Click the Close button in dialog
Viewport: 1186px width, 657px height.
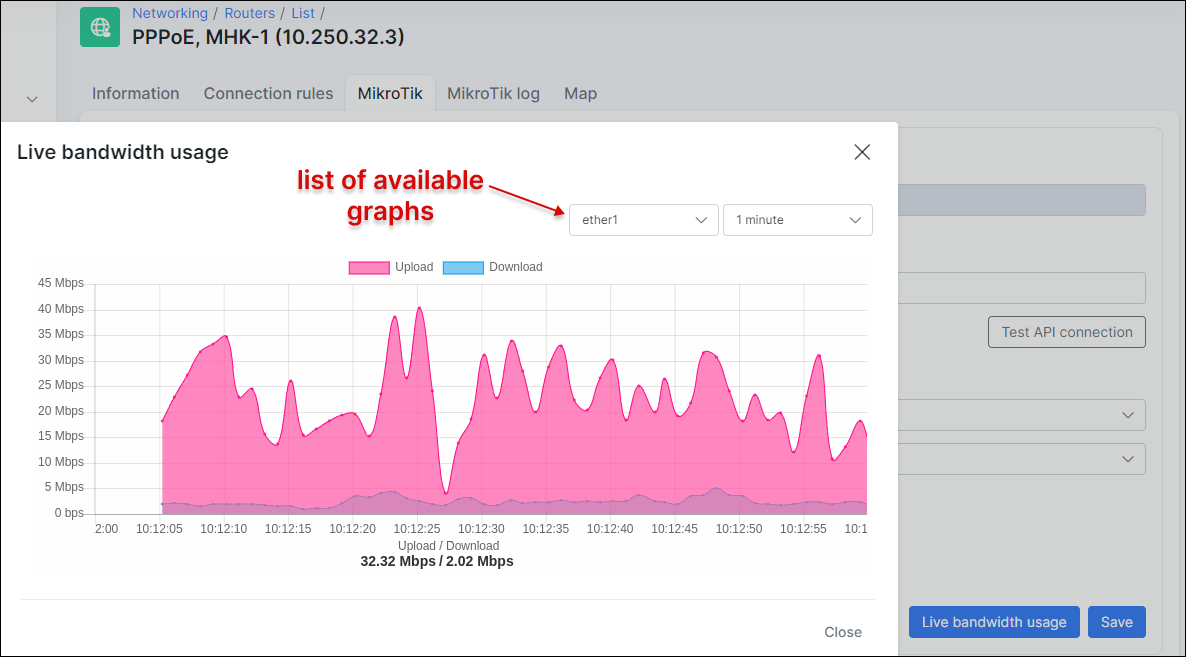[843, 632]
